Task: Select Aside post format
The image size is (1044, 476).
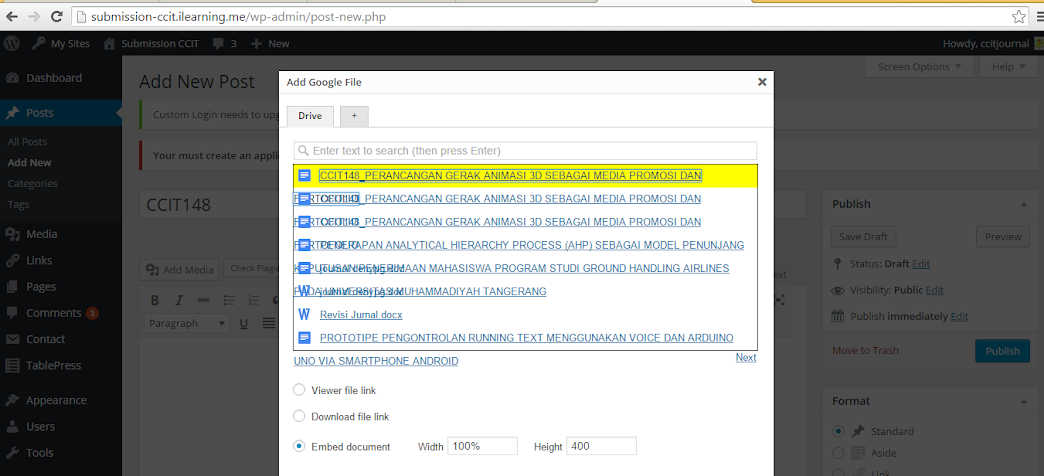Action: pos(839,453)
